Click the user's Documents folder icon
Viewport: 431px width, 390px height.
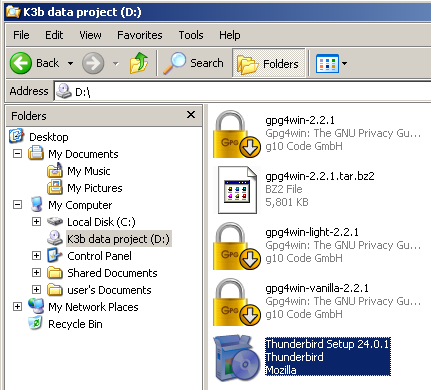[x=55, y=289]
